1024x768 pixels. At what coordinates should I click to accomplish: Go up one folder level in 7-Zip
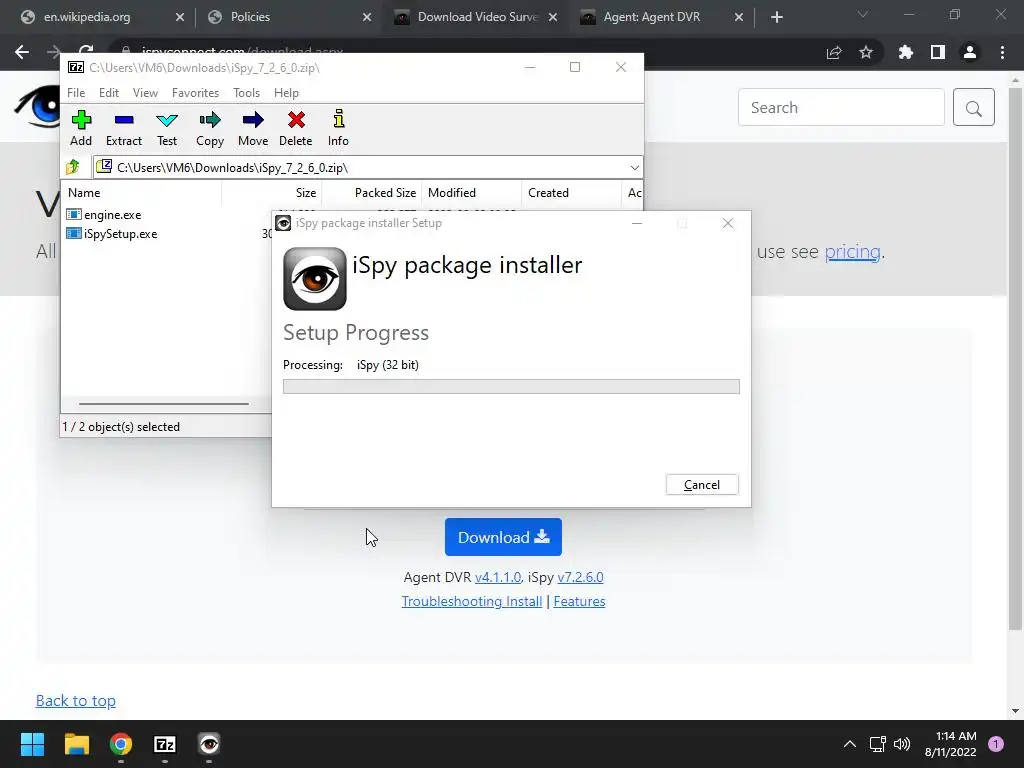click(x=73, y=168)
